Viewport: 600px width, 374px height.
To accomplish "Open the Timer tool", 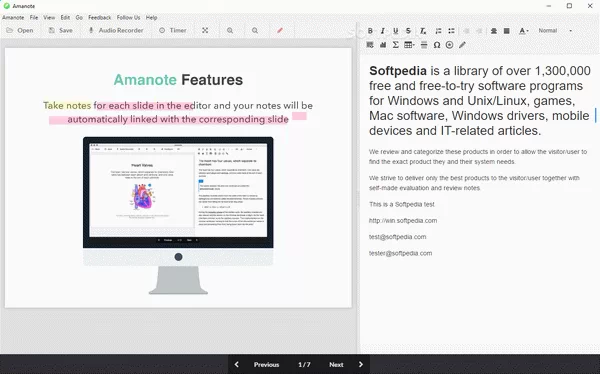I will point(173,30).
